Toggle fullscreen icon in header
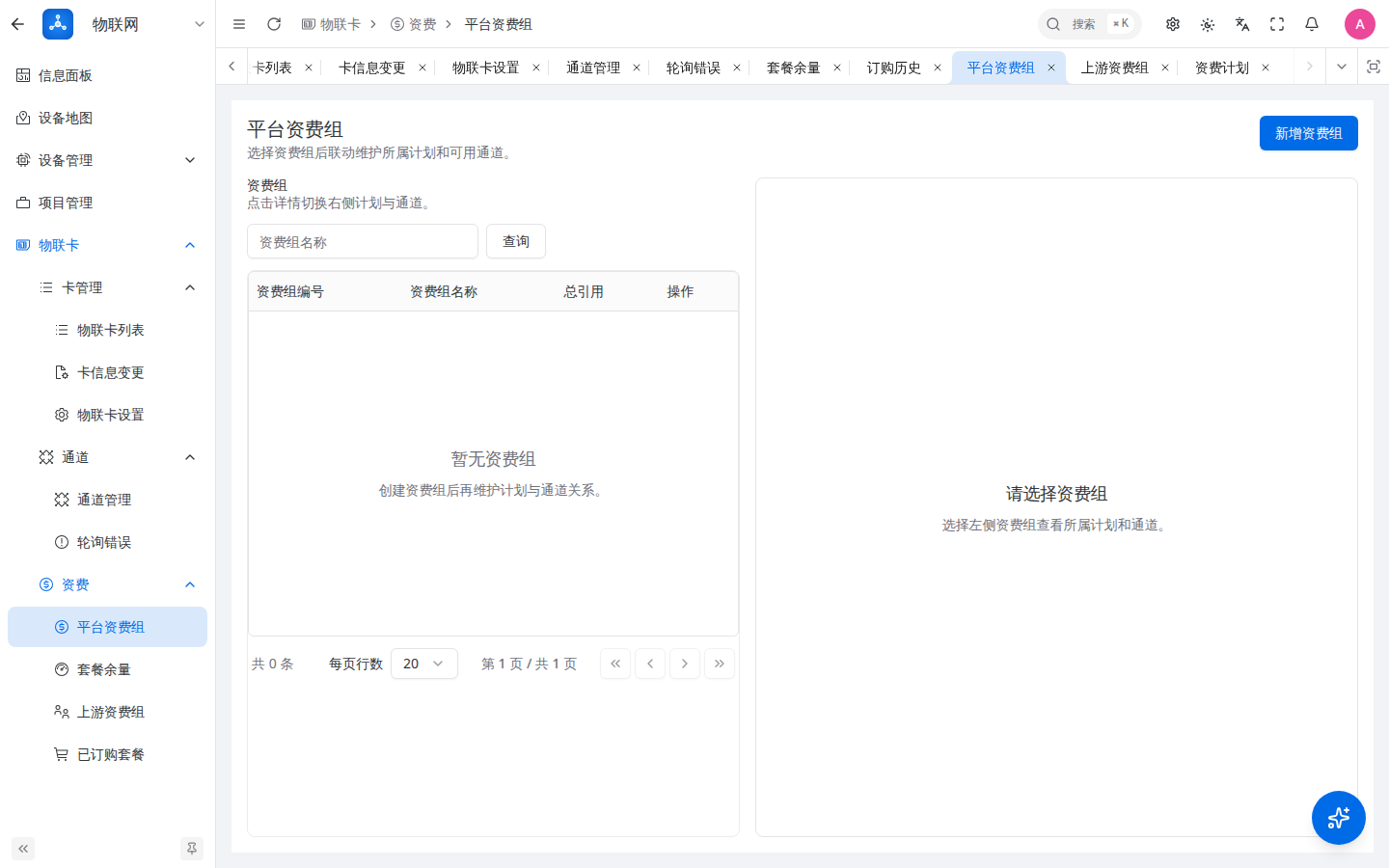This screenshot has height=868, width=1389. click(x=1277, y=24)
